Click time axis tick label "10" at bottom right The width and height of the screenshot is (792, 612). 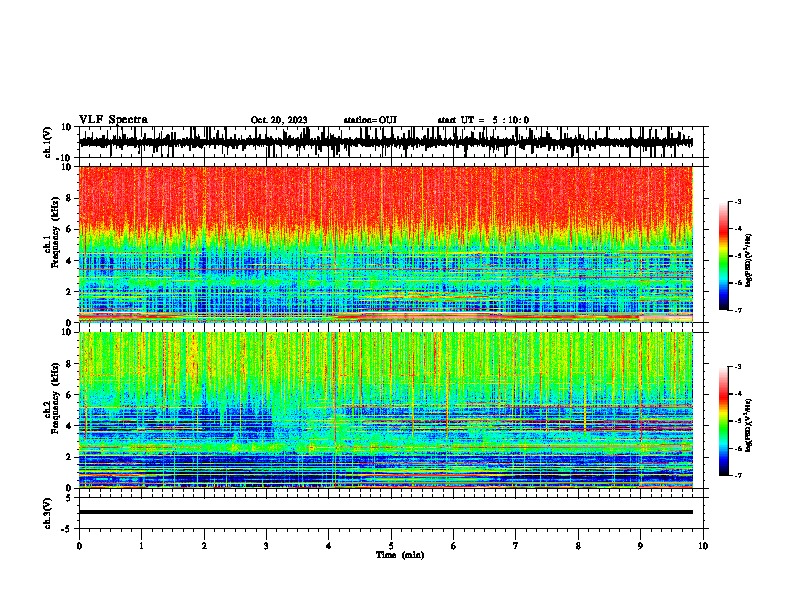(x=703, y=546)
